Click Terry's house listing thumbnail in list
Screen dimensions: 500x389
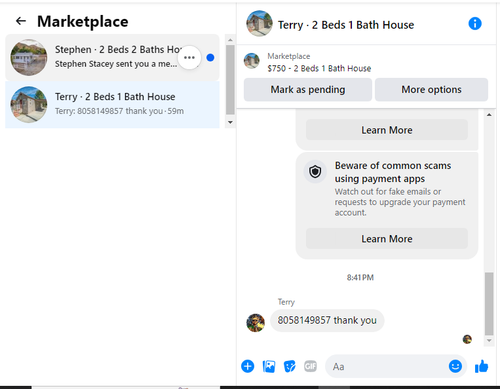pos(29,104)
